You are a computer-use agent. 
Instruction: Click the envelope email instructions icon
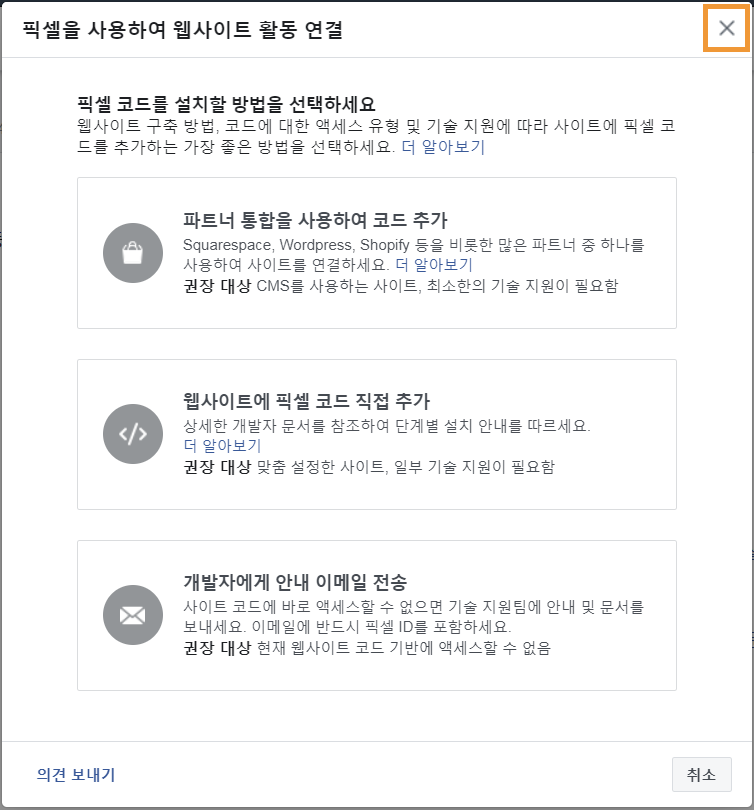(133, 615)
